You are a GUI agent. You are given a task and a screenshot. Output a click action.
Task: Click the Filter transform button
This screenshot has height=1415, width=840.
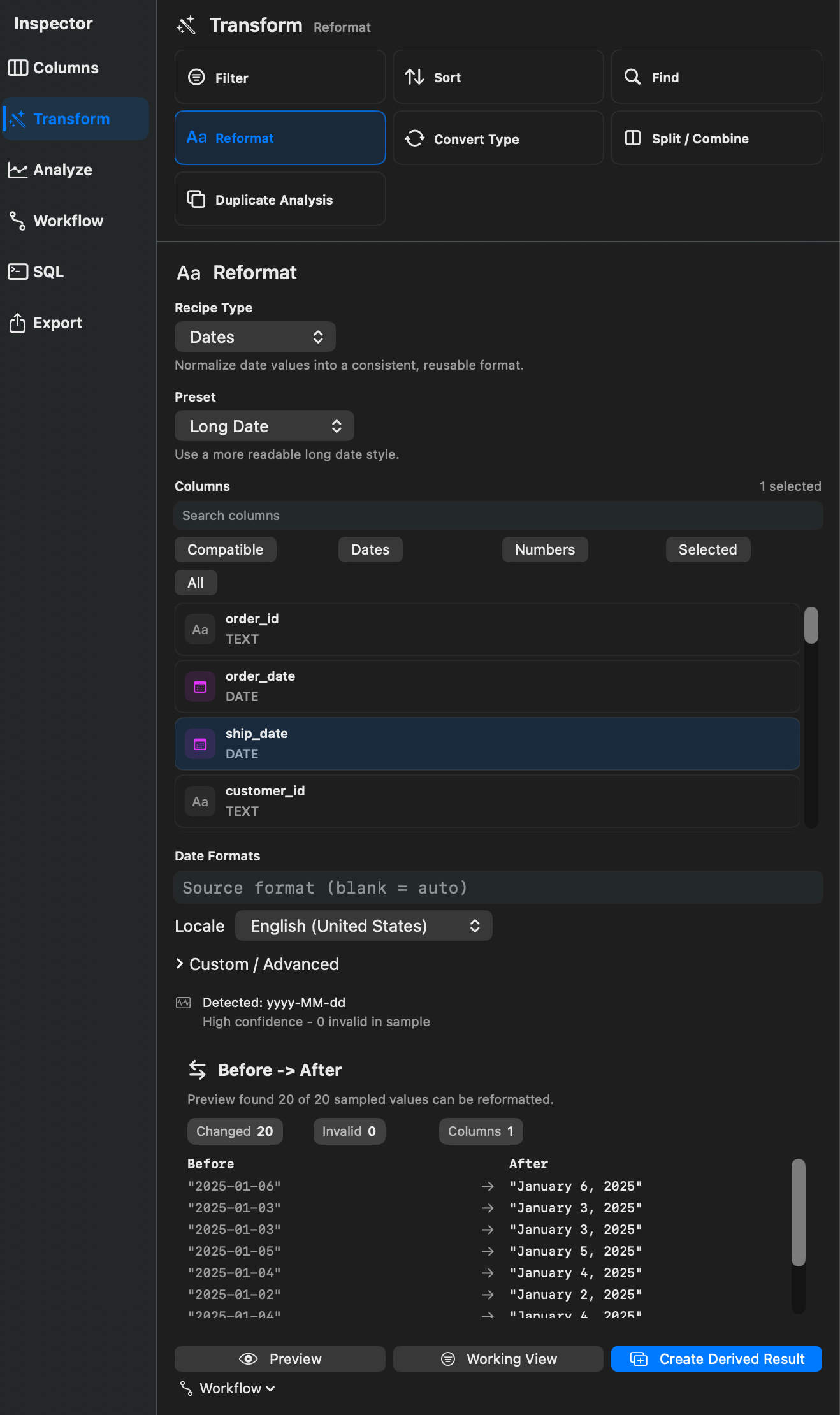[x=280, y=76]
